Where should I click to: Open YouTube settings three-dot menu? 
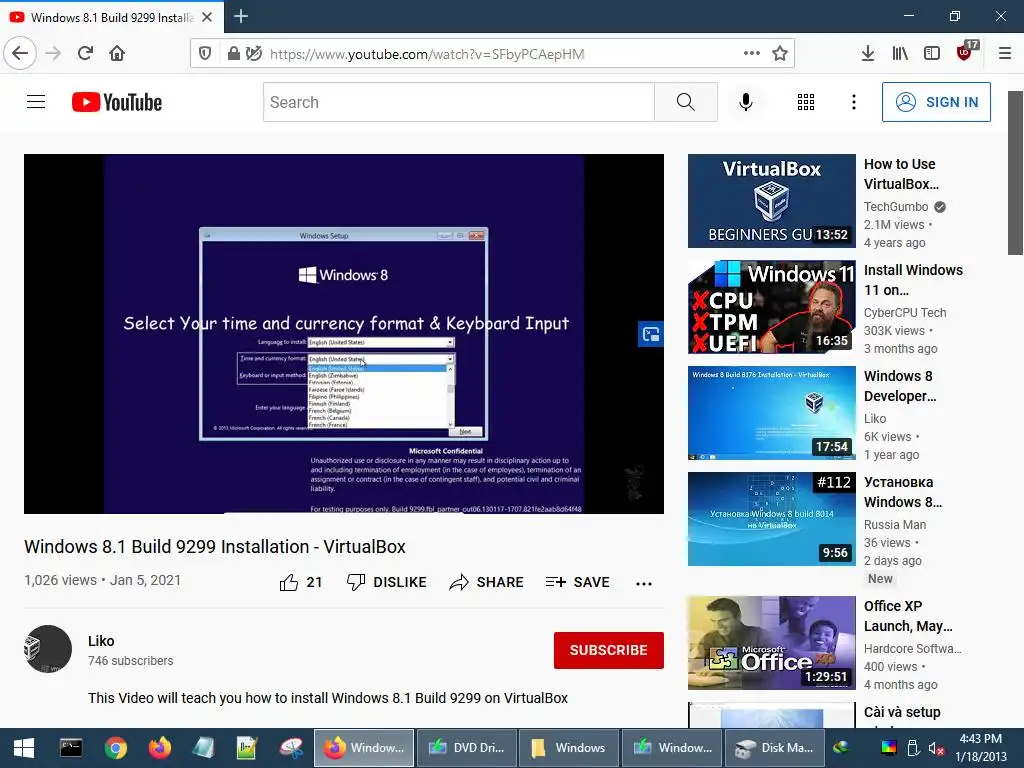854,102
